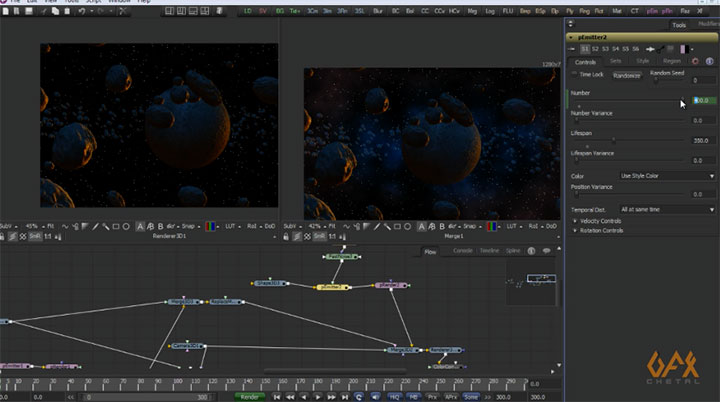Open Temporal Dist 'All at same time' dropdown
Viewport: 720px width, 402px height.
(x=667, y=209)
